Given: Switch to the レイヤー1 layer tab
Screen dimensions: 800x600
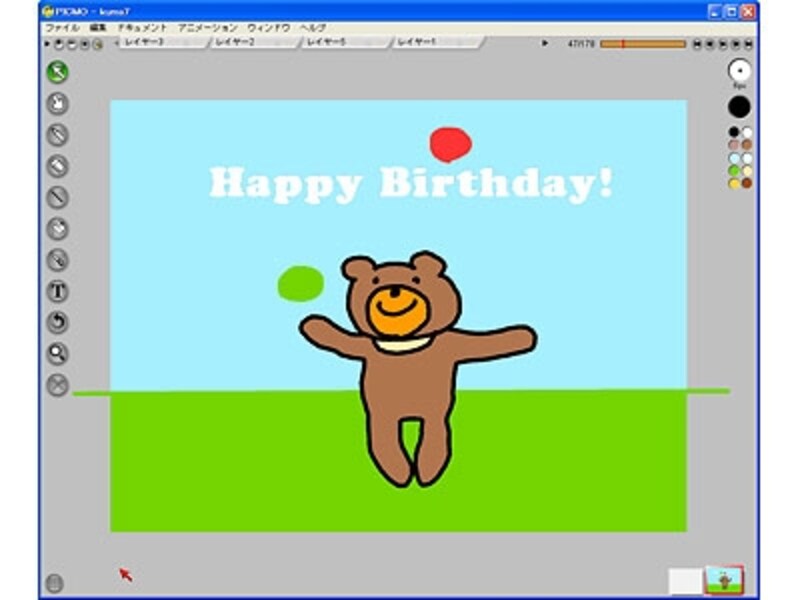Looking at the screenshot, I should coord(436,42).
